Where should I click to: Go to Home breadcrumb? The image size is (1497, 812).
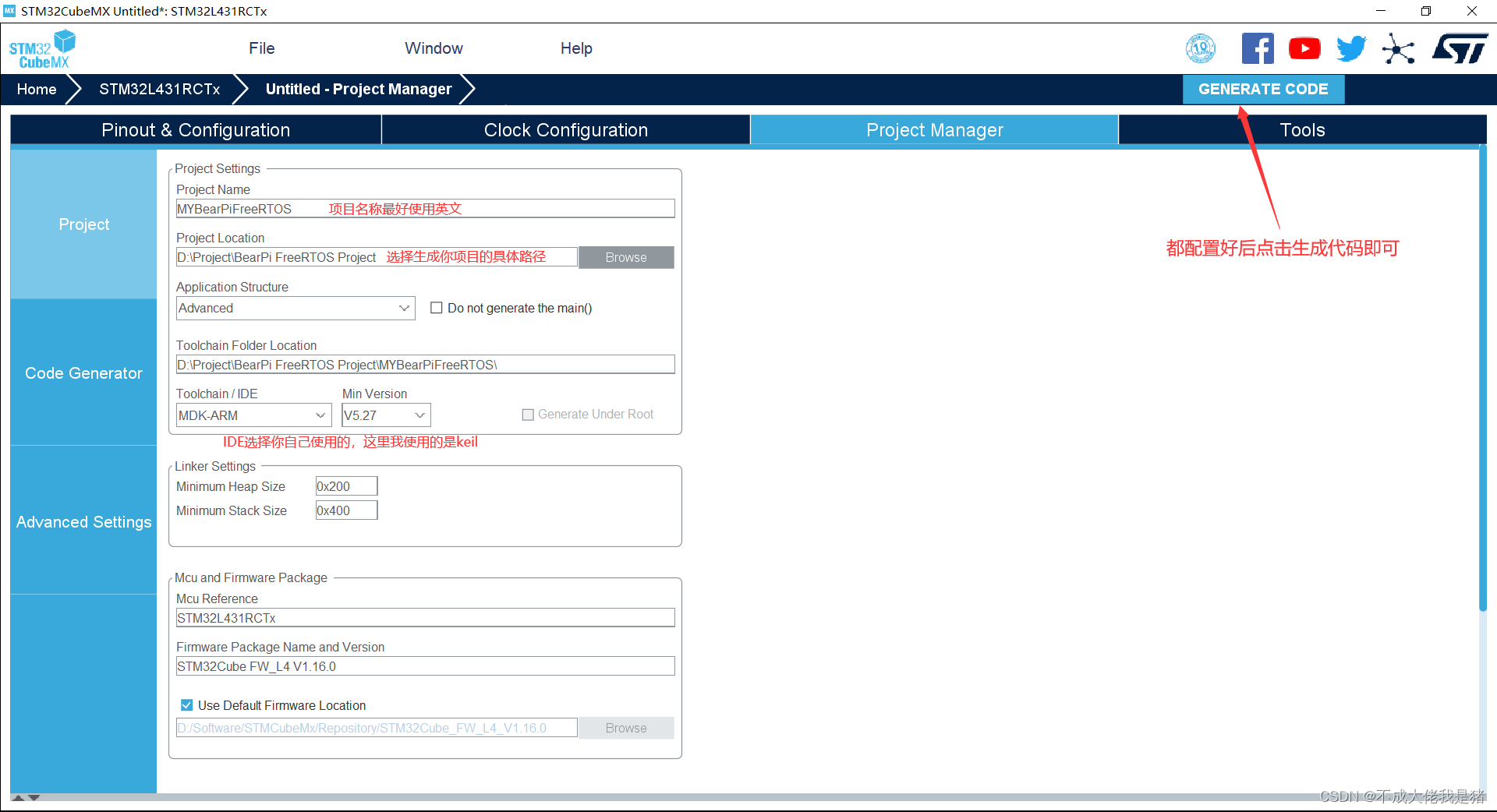click(x=37, y=89)
